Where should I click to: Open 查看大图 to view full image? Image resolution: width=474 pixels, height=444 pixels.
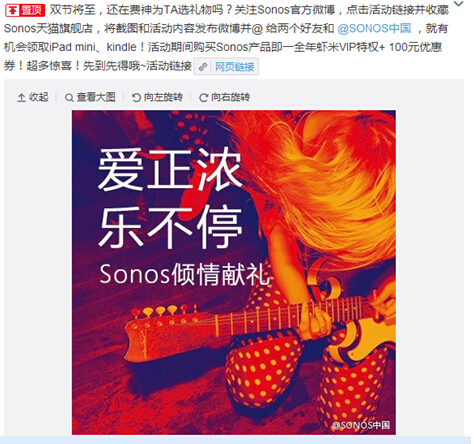[96, 97]
